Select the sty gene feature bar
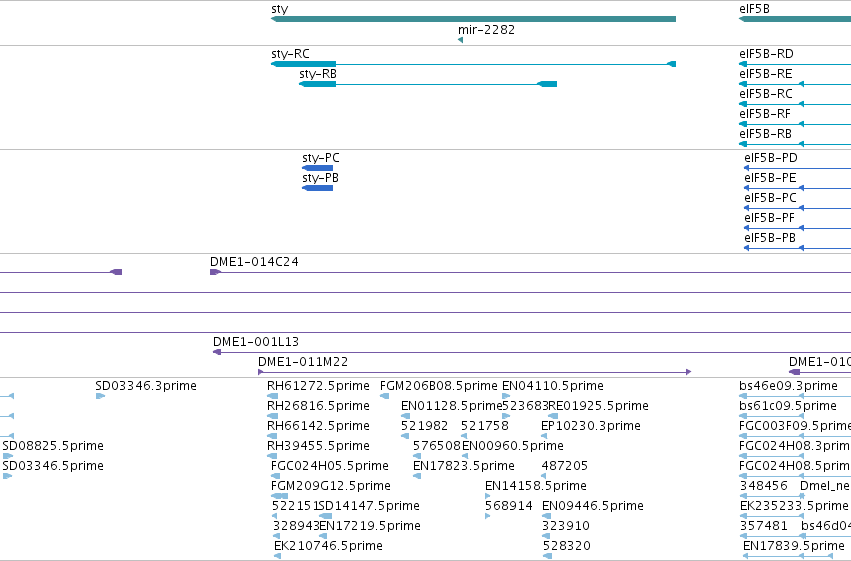The image size is (851, 561). pyautogui.click(x=473, y=19)
